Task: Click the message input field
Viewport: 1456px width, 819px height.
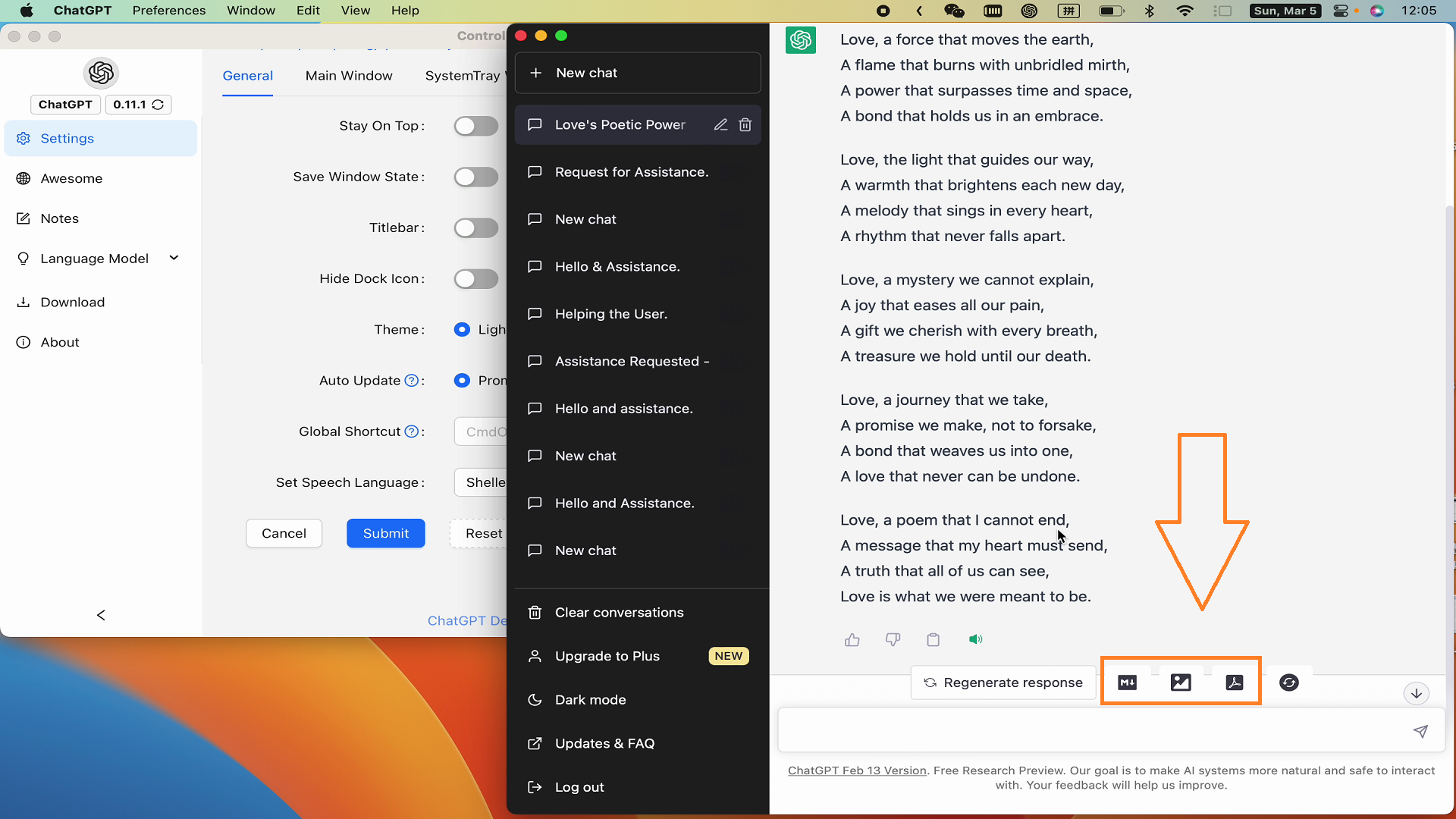Action: pyautogui.click(x=1092, y=731)
